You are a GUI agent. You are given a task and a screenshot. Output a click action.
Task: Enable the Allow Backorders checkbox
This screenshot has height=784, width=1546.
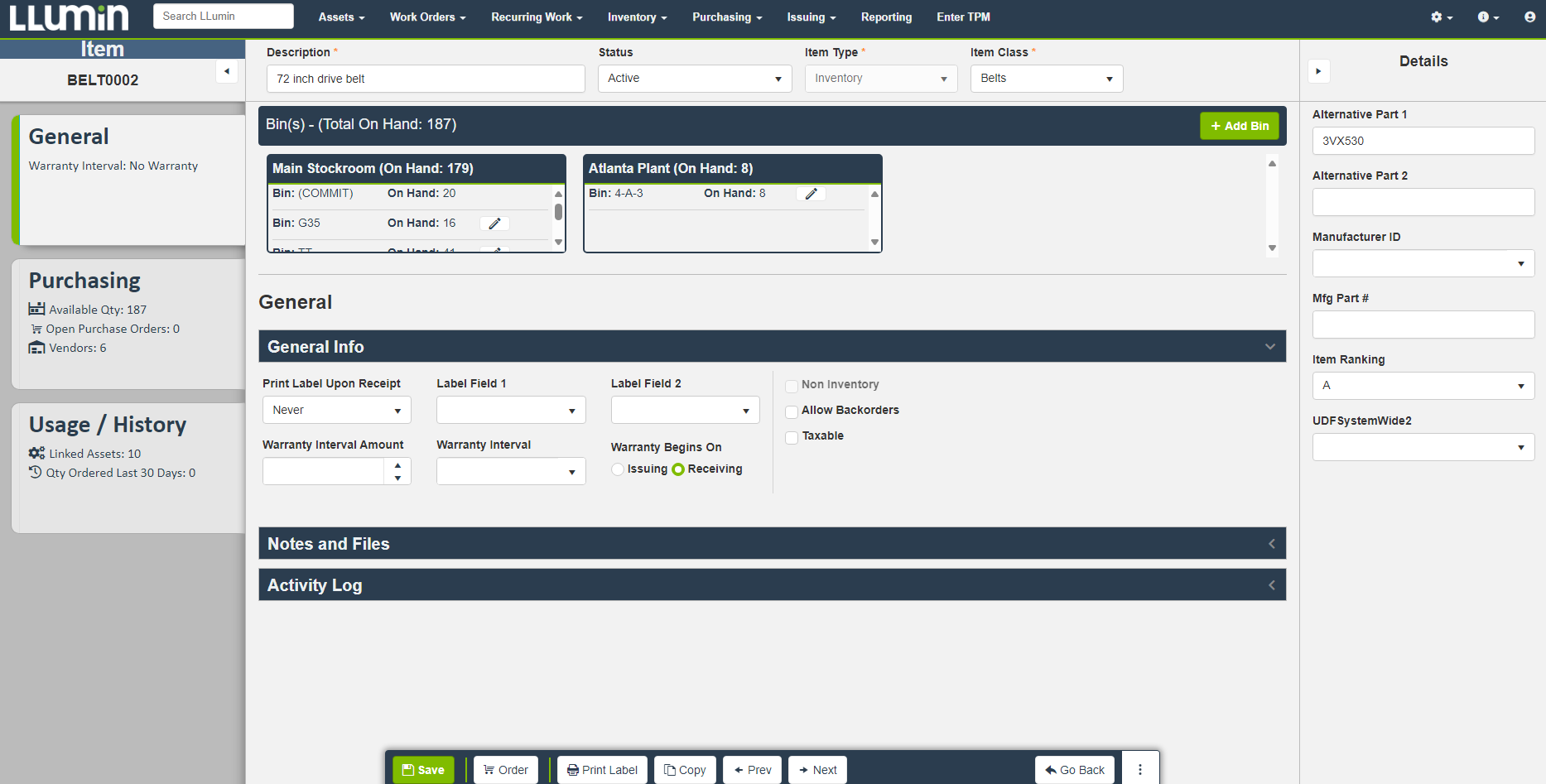792,411
